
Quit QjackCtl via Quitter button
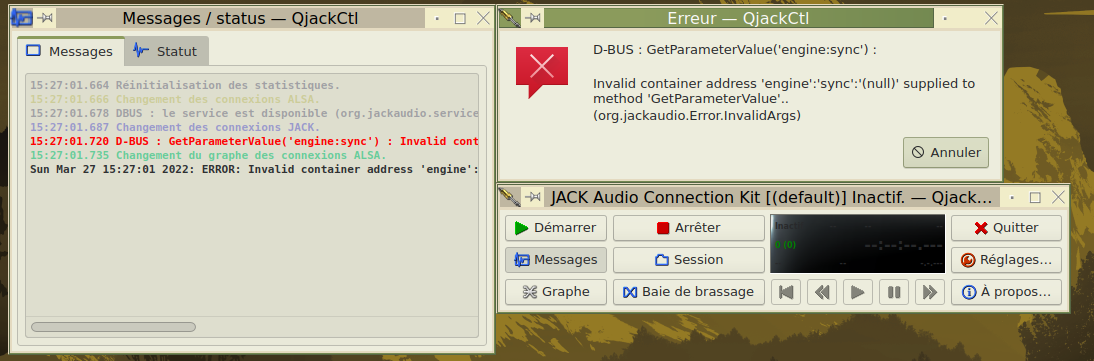pyautogui.click(x=1006, y=228)
